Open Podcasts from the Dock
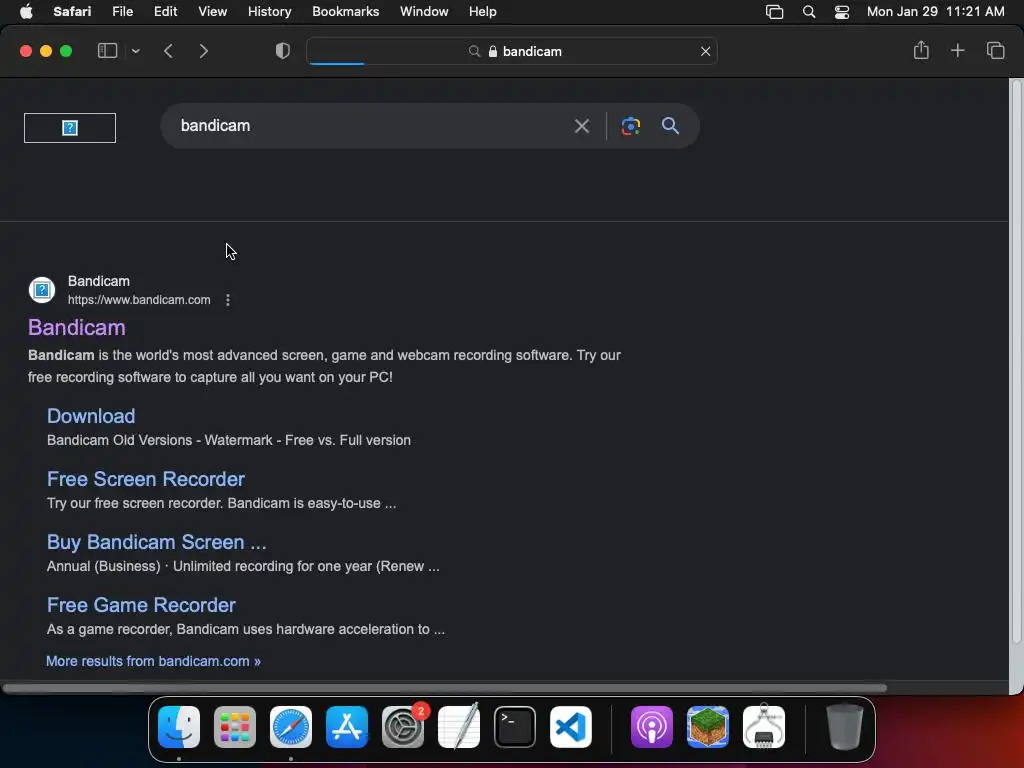The image size is (1024, 768). (x=652, y=727)
